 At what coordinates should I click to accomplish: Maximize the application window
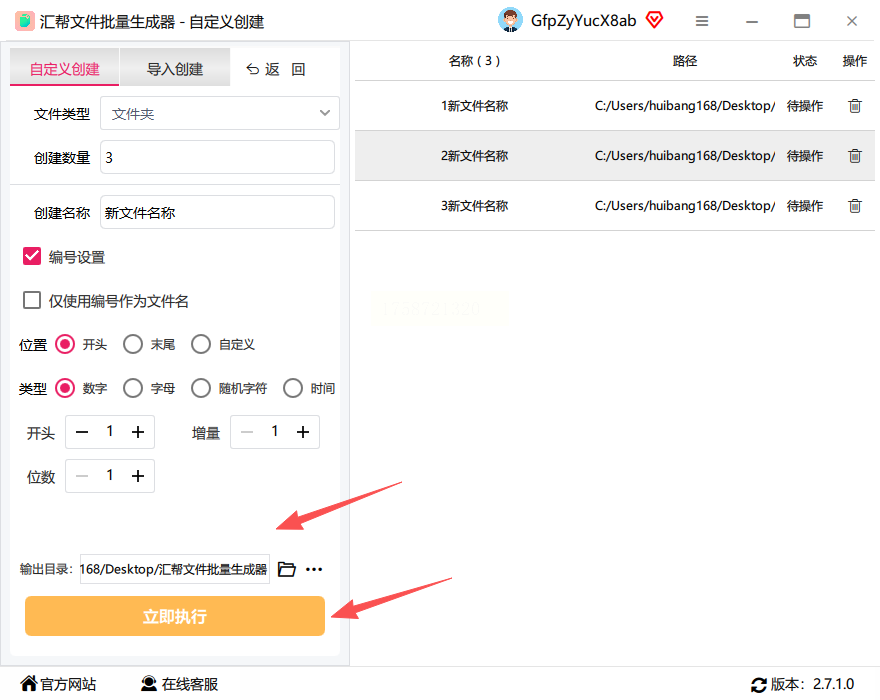tap(801, 21)
